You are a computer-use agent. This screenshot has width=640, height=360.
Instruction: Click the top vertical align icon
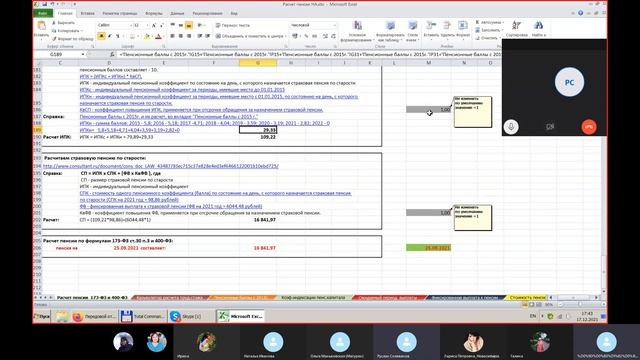point(173,25)
